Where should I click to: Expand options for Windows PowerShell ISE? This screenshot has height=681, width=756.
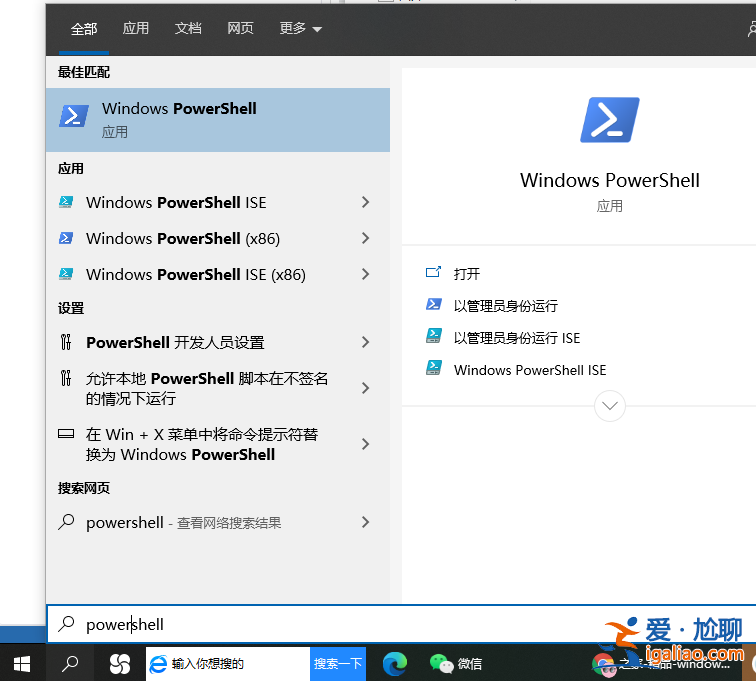pyautogui.click(x=365, y=202)
